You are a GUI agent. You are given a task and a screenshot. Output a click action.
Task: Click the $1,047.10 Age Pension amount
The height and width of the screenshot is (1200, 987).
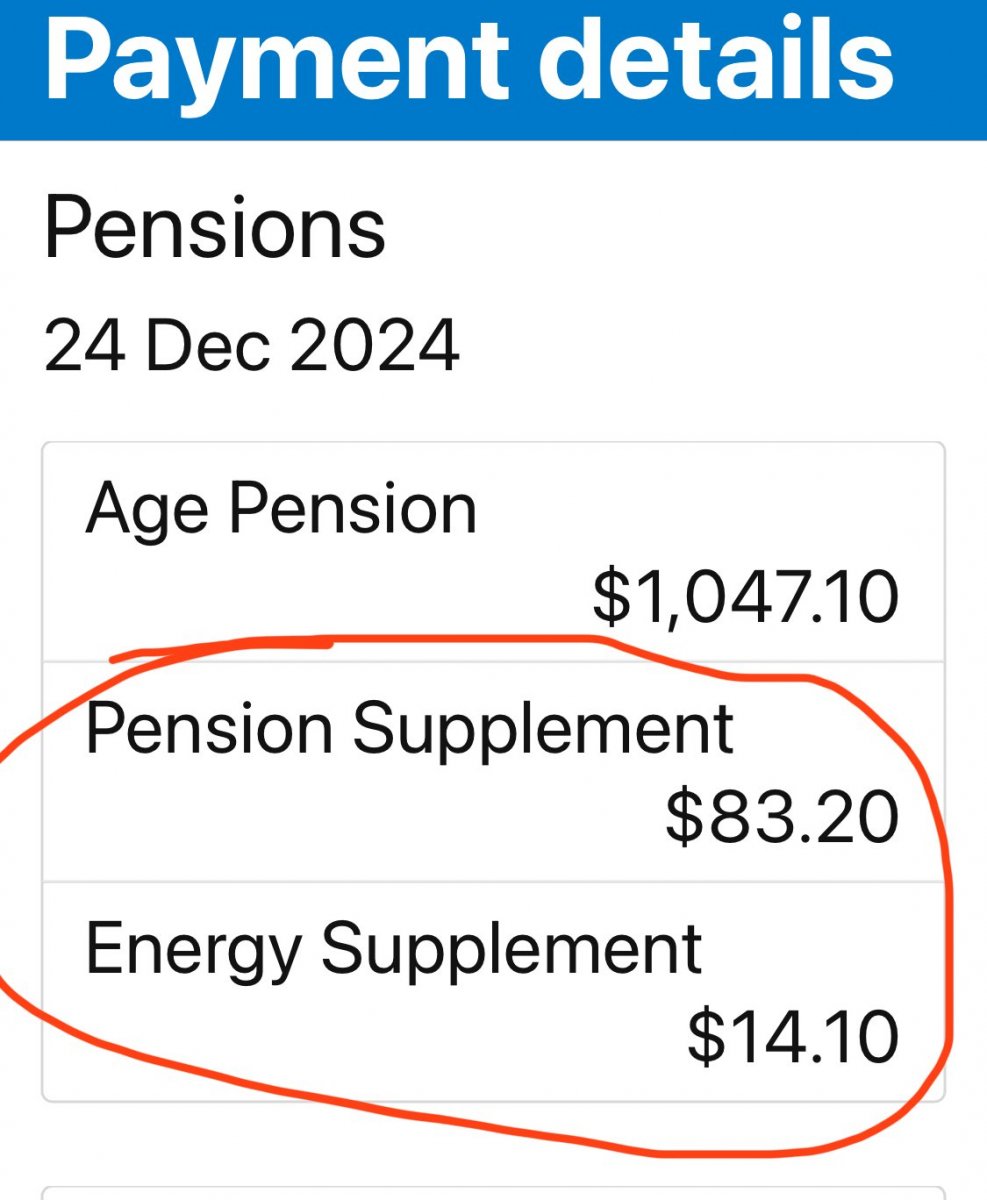coord(745,597)
